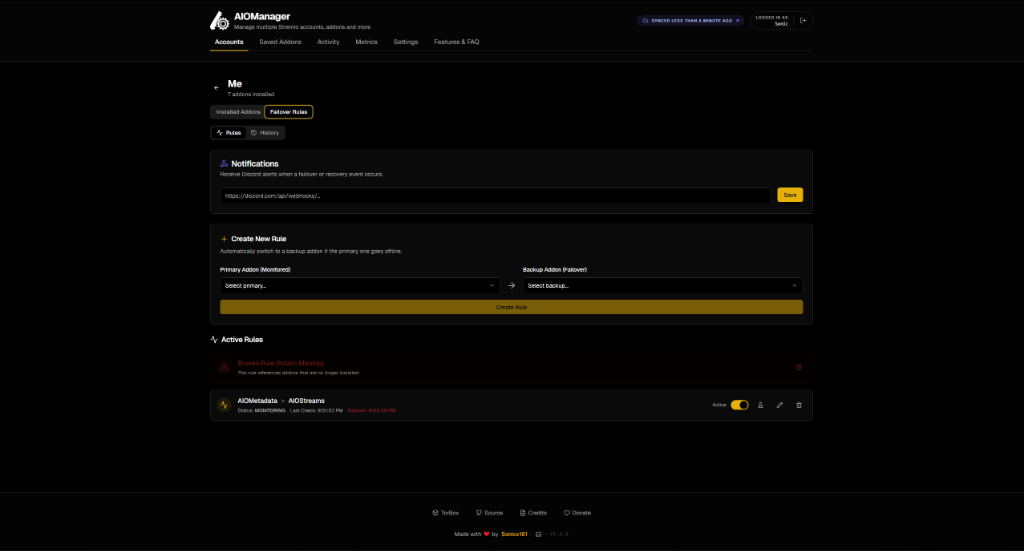This screenshot has width=1024, height=551.
Task: Focus the Discord webhook URL input field
Action: click(x=495, y=195)
